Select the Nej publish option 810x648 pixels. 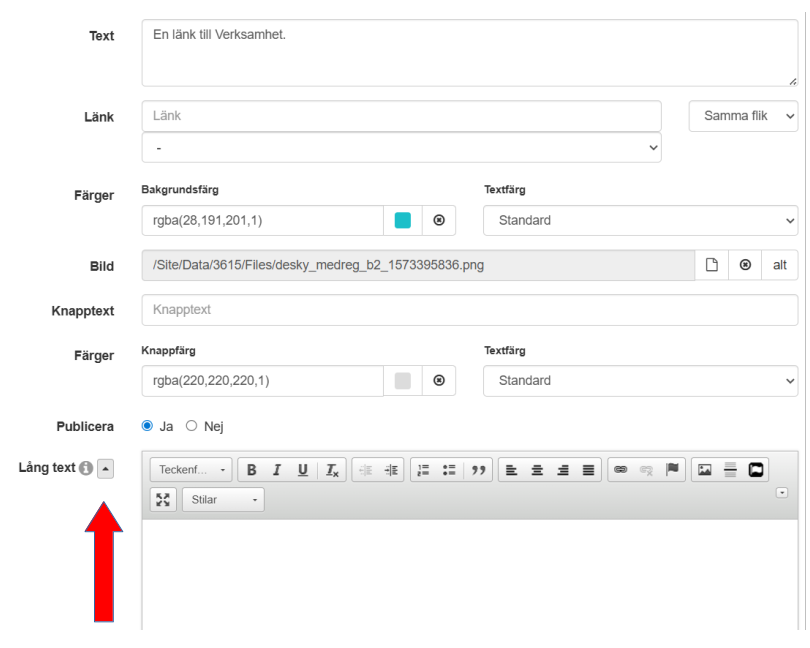point(192,426)
